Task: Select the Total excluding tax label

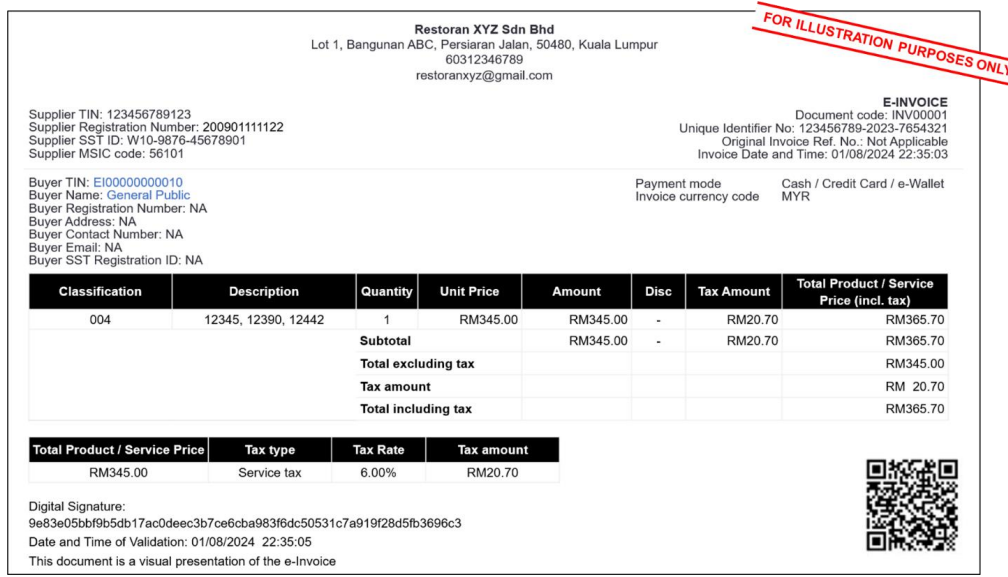Action: coord(417,364)
